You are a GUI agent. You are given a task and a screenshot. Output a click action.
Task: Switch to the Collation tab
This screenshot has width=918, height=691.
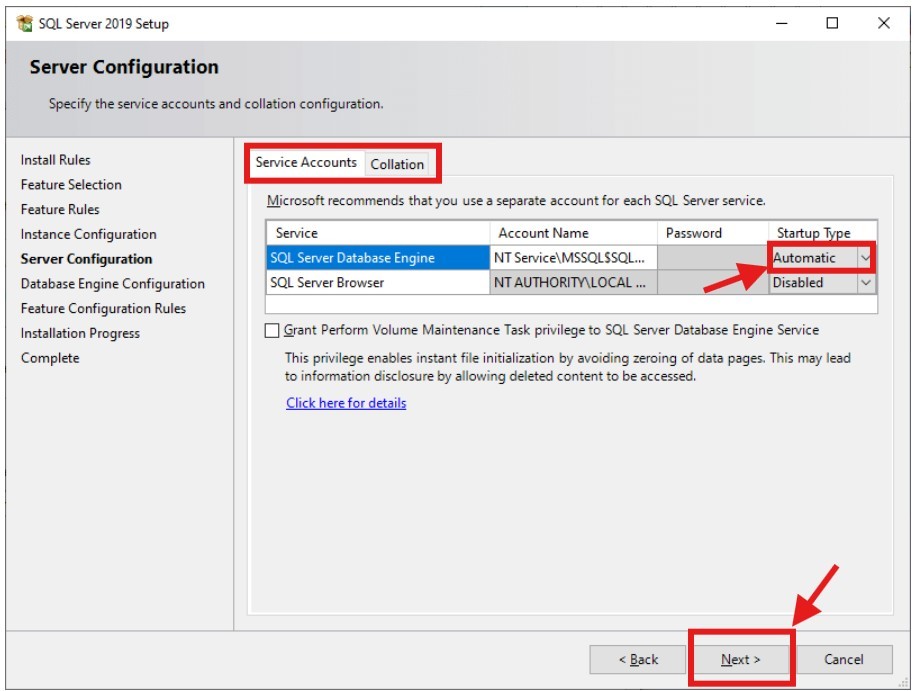coord(397,164)
